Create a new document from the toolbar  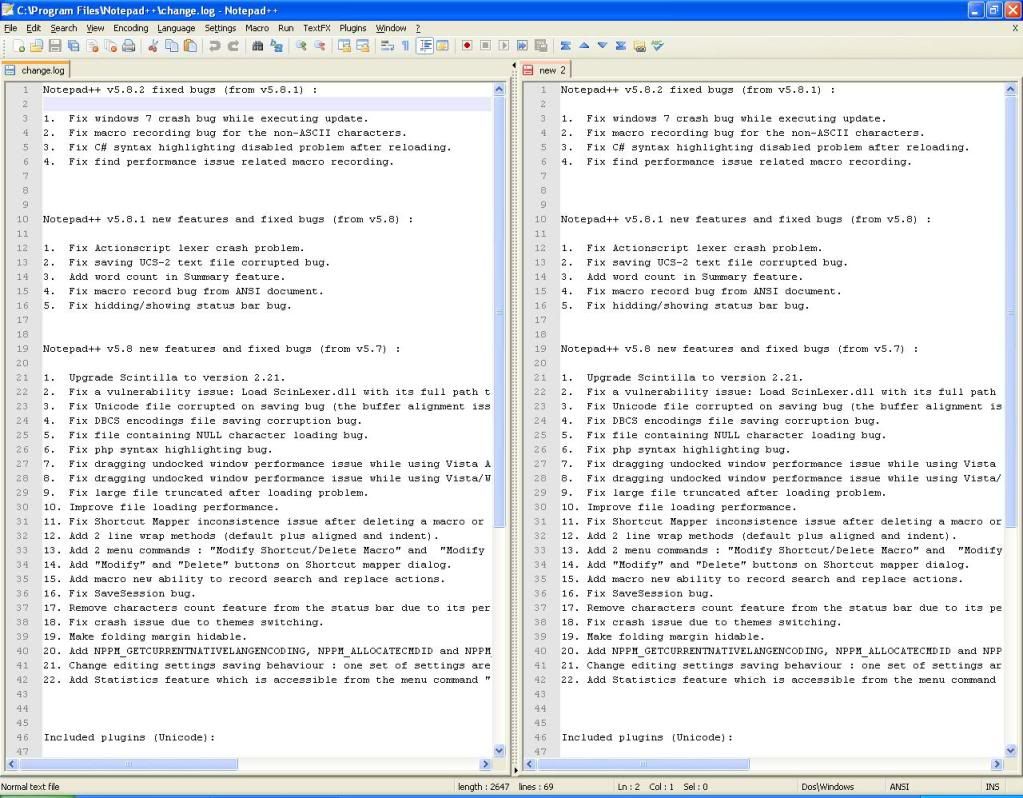[x=18, y=46]
